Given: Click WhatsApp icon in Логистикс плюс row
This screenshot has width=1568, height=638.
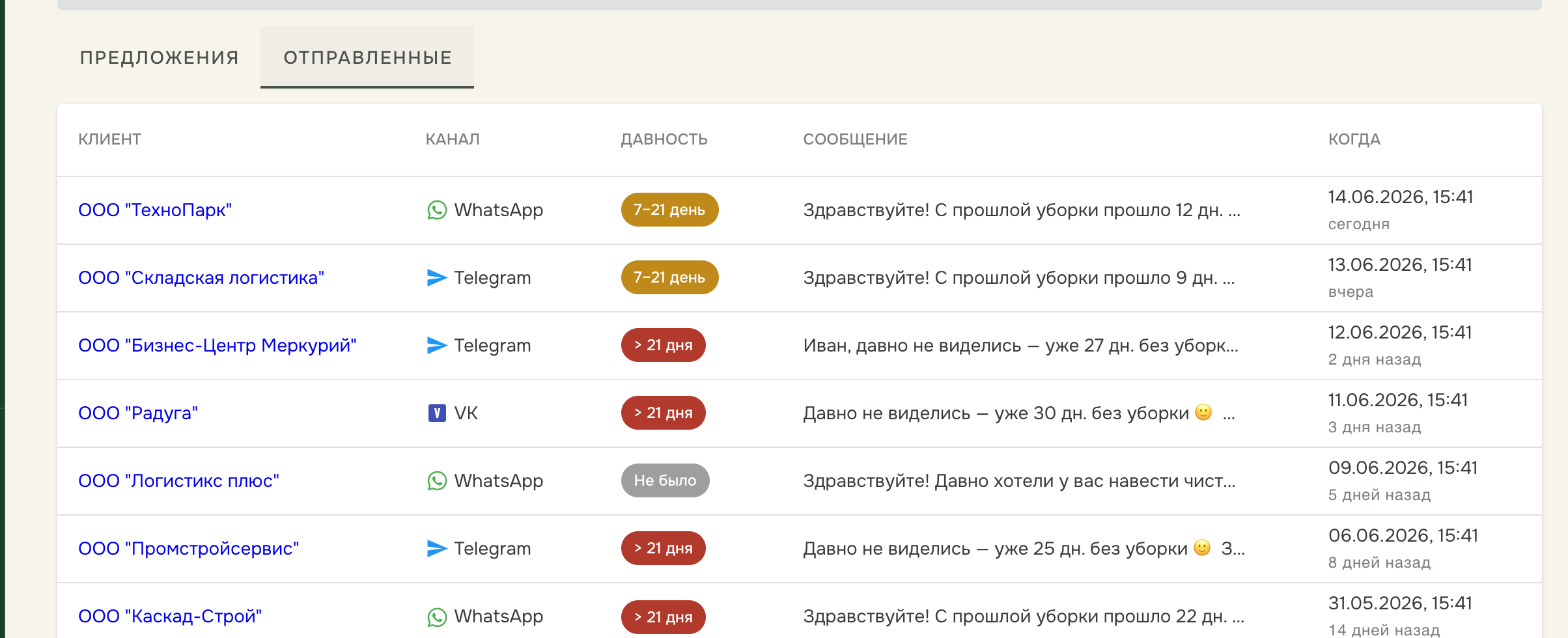Looking at the screenshot, I should tap(437, 481).
